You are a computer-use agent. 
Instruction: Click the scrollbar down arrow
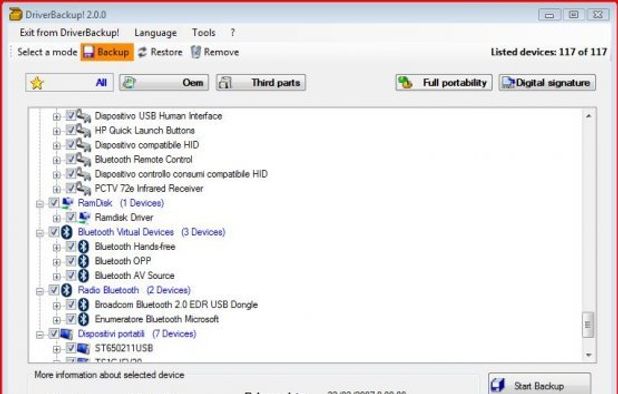588,355
